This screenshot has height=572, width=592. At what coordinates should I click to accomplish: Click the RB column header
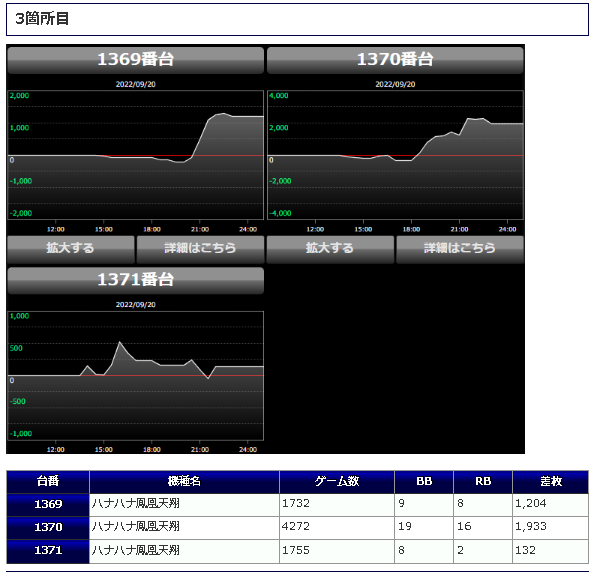click(483, 482)
